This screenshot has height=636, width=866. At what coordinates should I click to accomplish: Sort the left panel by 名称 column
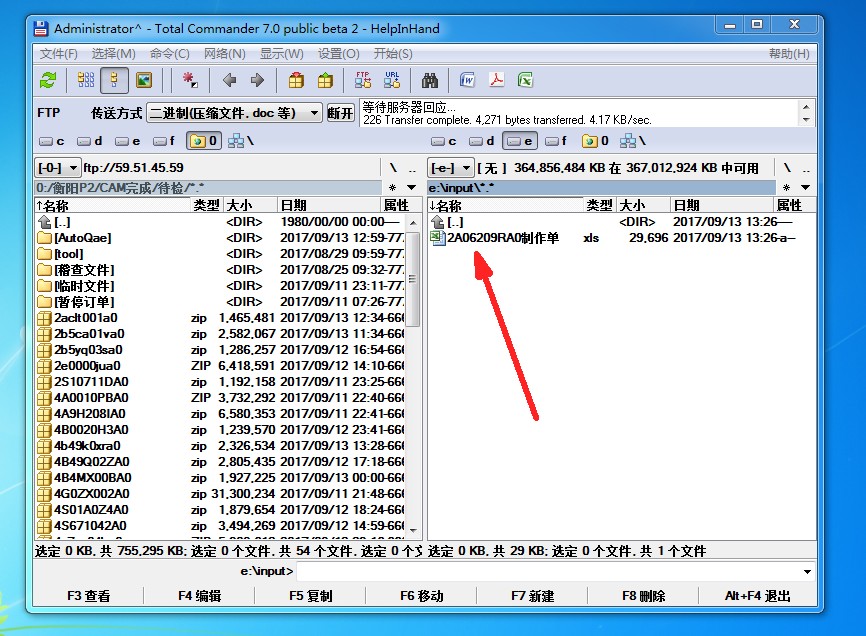coord(113,205)
